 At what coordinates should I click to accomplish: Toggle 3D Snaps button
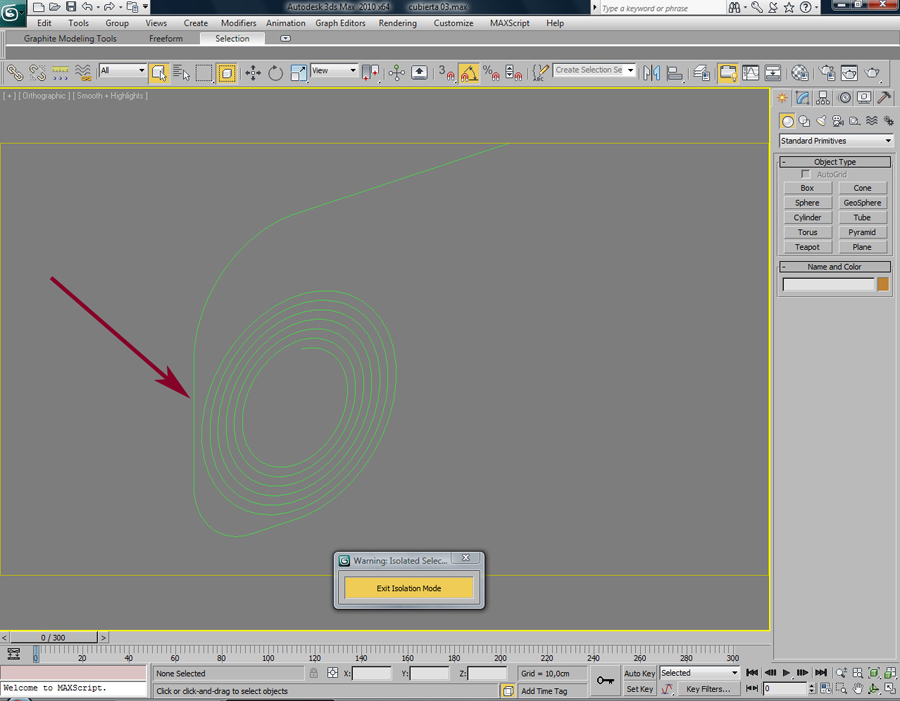(x=446, y=73)
